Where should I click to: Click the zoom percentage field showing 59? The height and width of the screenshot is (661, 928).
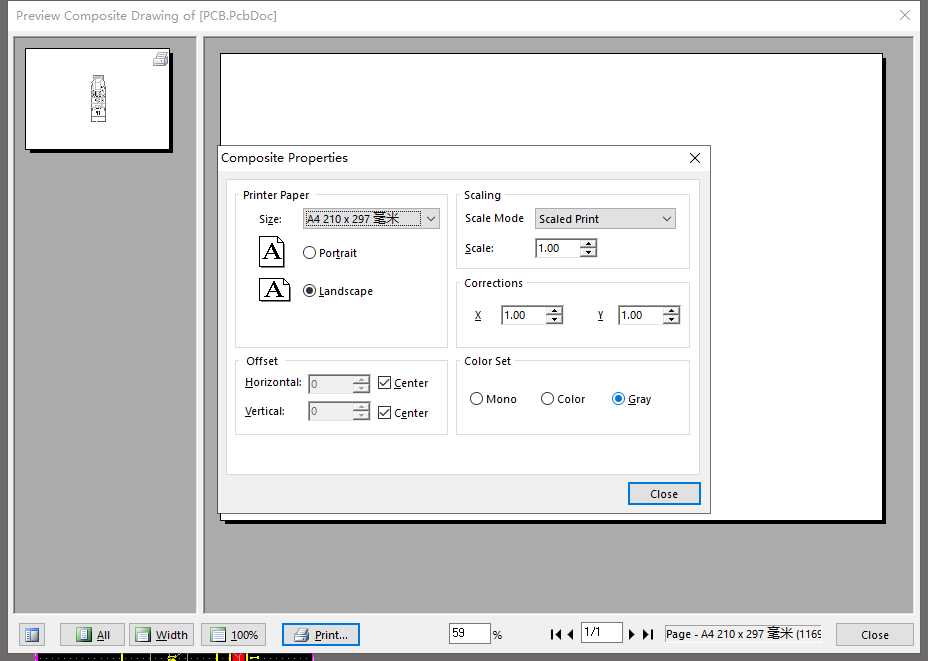pos(469,633)
